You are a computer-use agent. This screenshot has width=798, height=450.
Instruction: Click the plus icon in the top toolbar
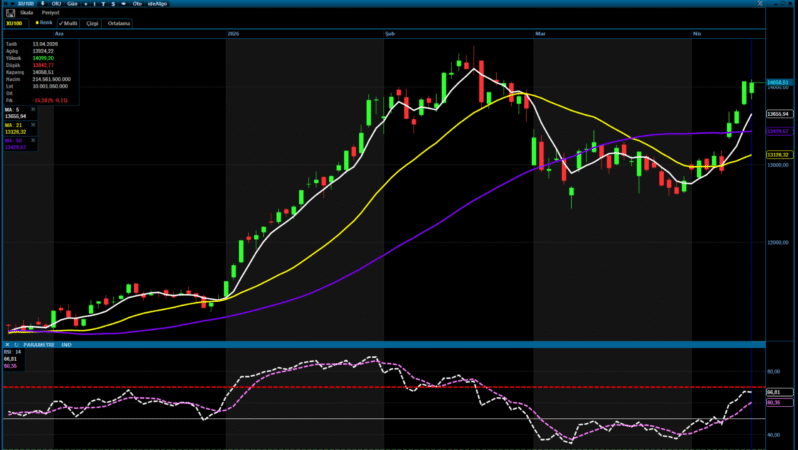(87, 4)
